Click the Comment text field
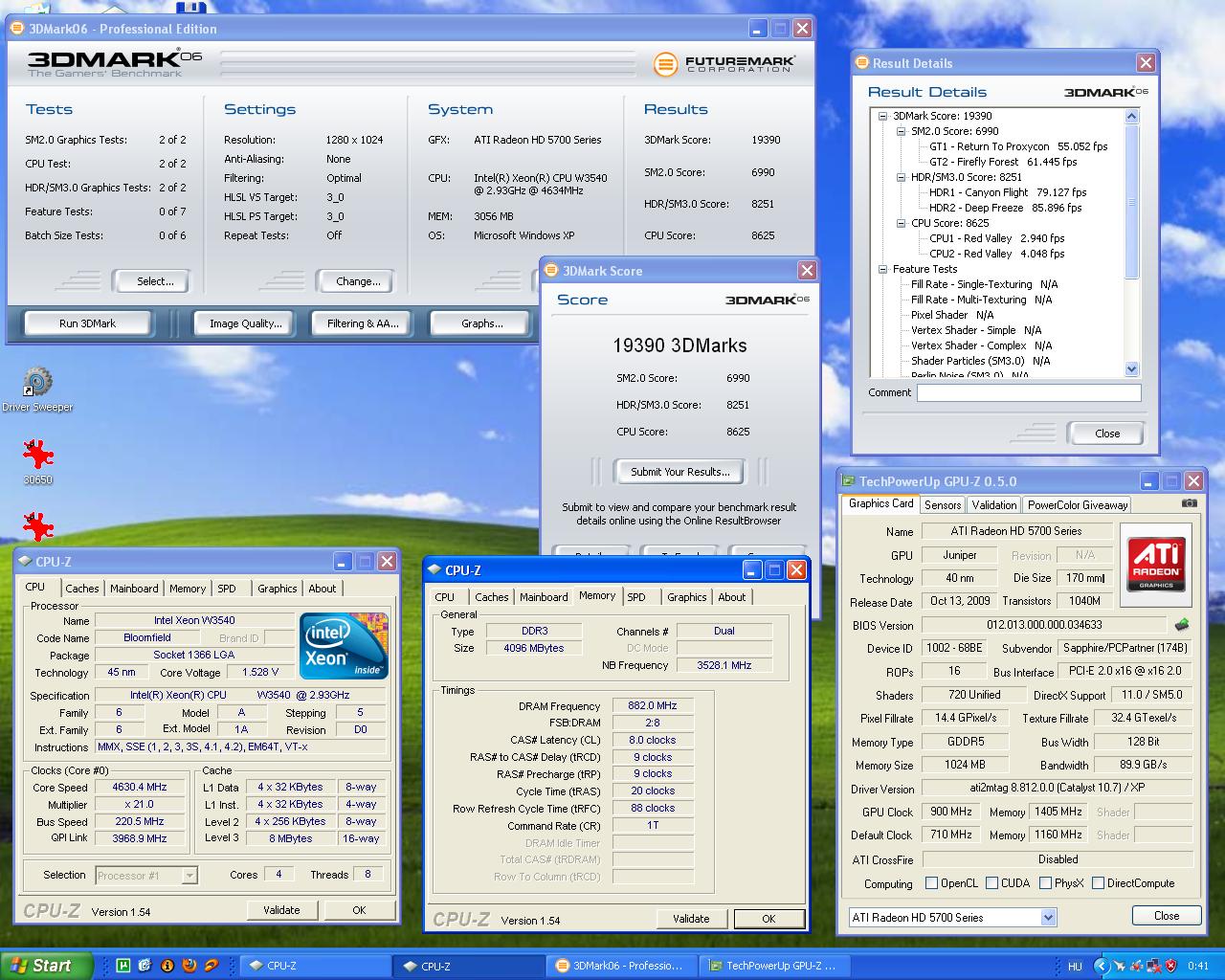The height and width of the screenshot is (980, 1225). pos(1028,392)
